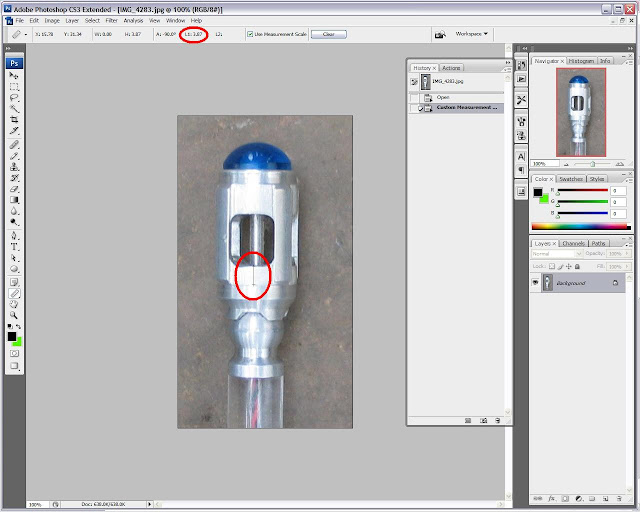This screenshot has width=640, height=512.
Task: Click the Clear button
Action: pos(329,34)
